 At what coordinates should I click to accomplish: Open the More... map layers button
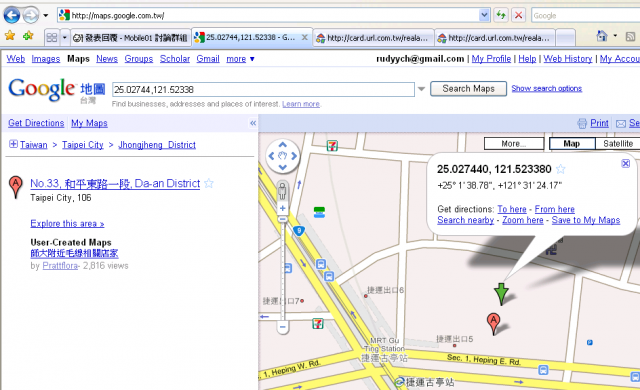(514, 144)
